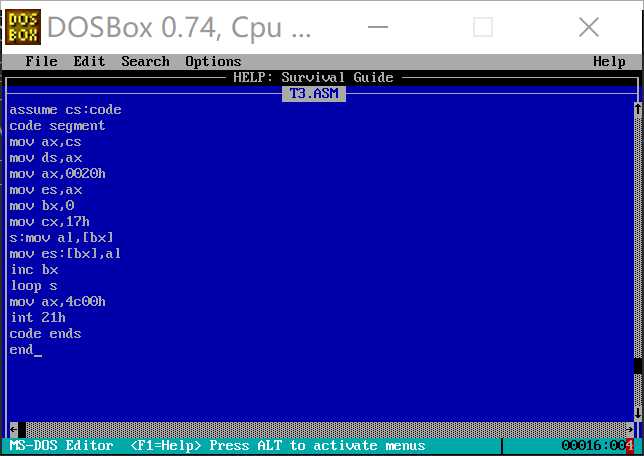
Task: Click the vertical scrollbar thumb
Action: coord(637,366)
